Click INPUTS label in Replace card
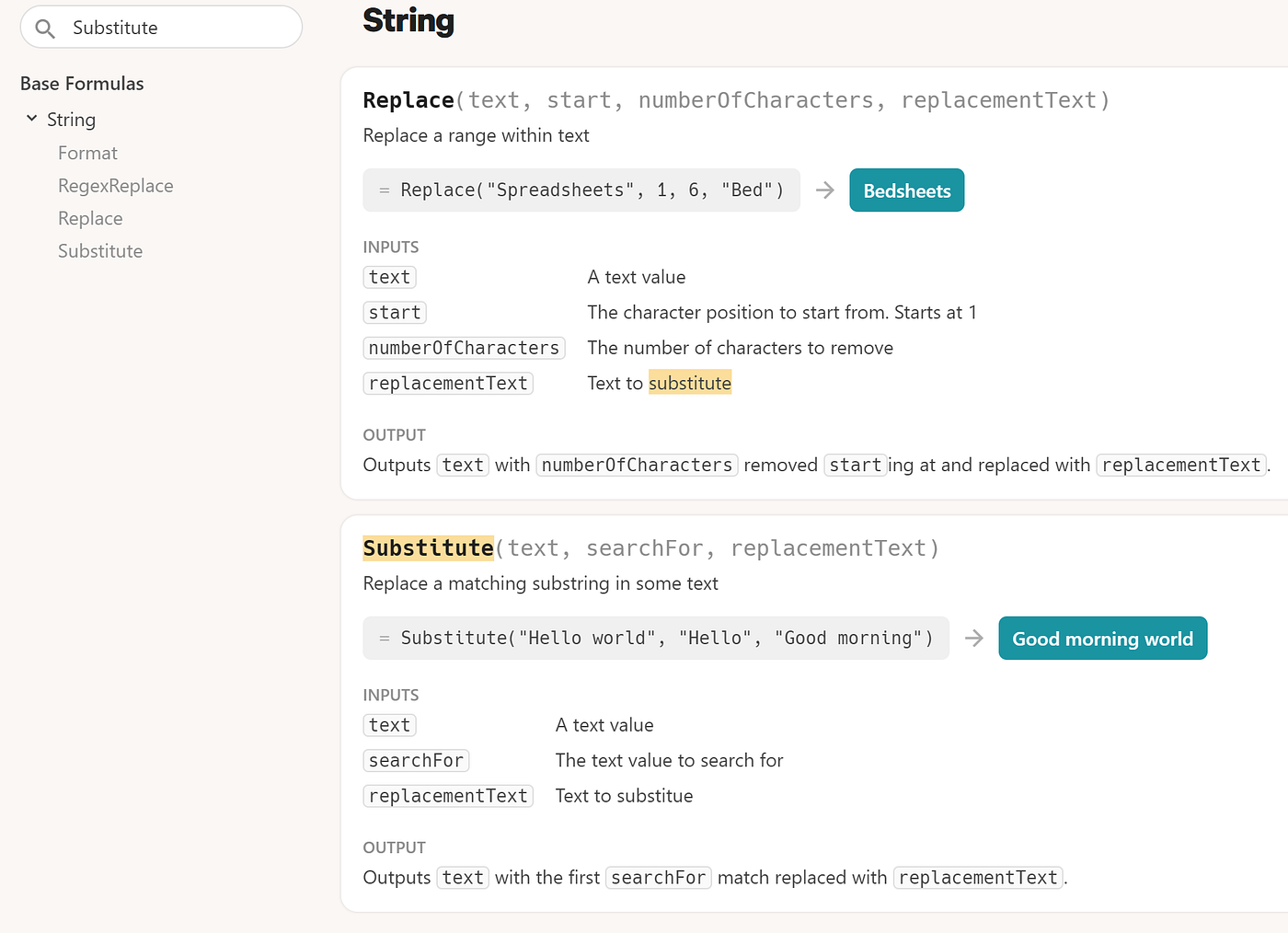This screenshot has width=1288, height=933. pos(390,248)
